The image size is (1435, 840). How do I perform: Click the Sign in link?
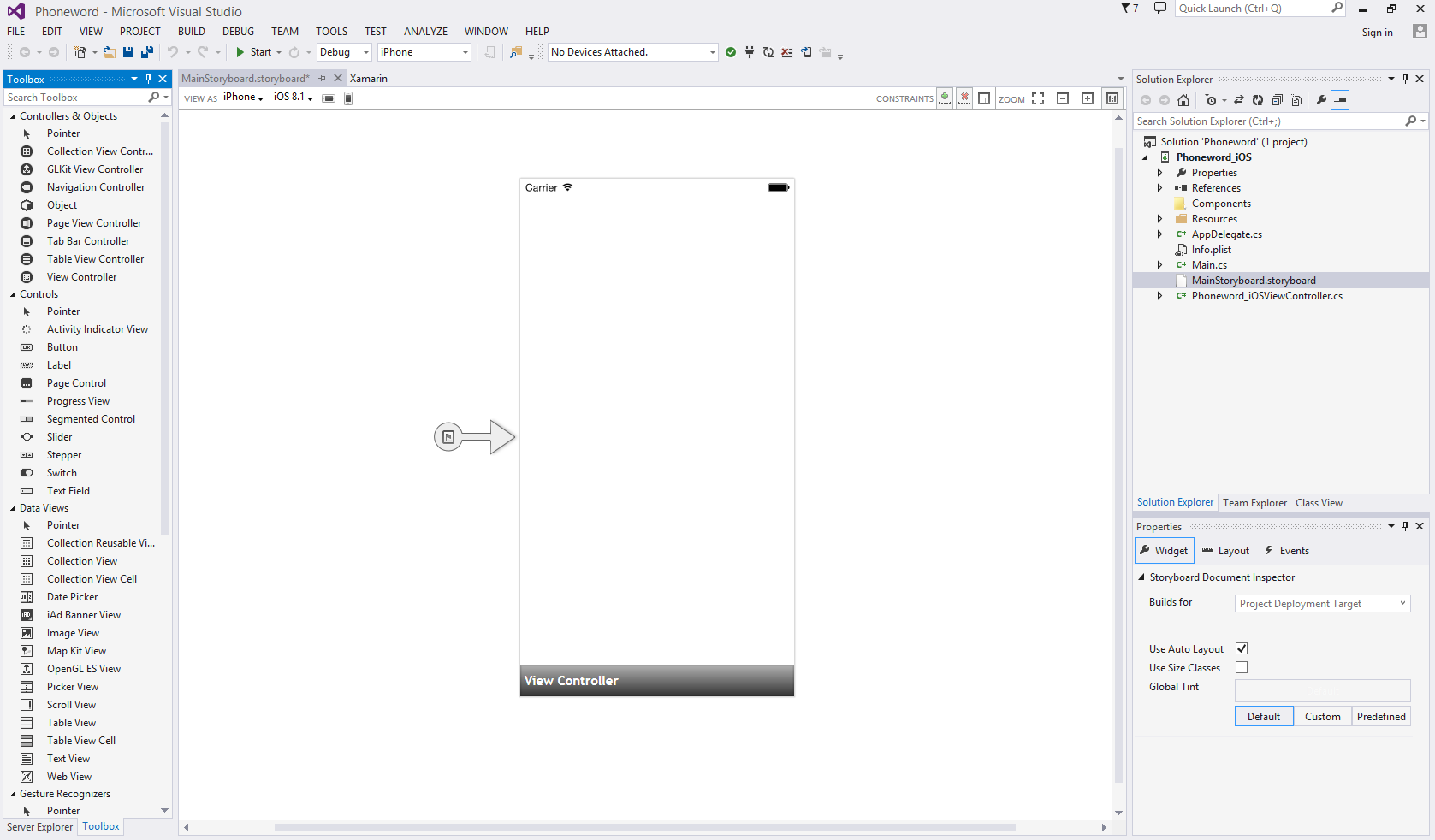click(1377, 33)
